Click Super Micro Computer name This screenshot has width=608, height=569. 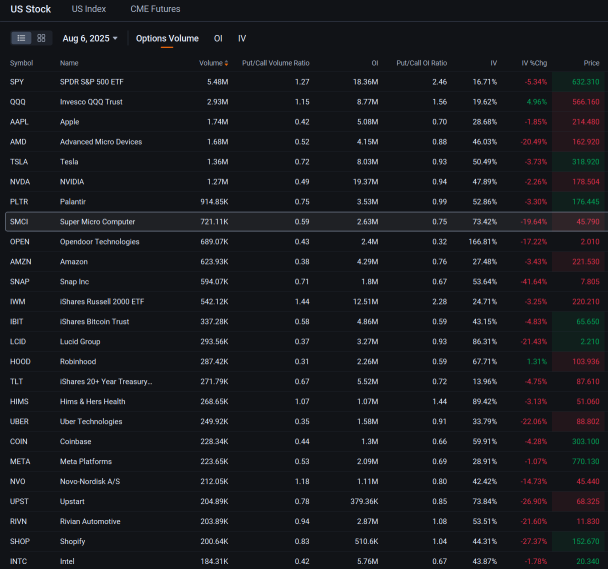pos(97,222)
